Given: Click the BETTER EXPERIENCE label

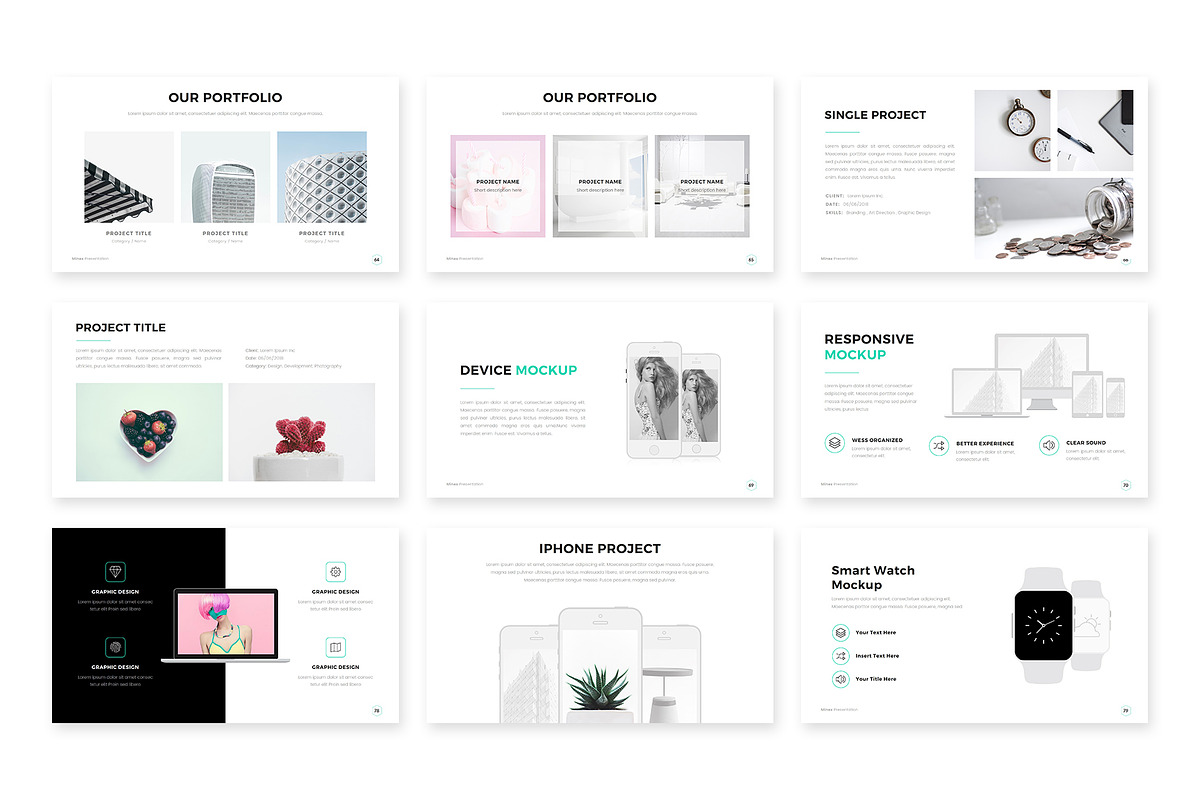Looking at the screenshot, I should tap(985, 443).
